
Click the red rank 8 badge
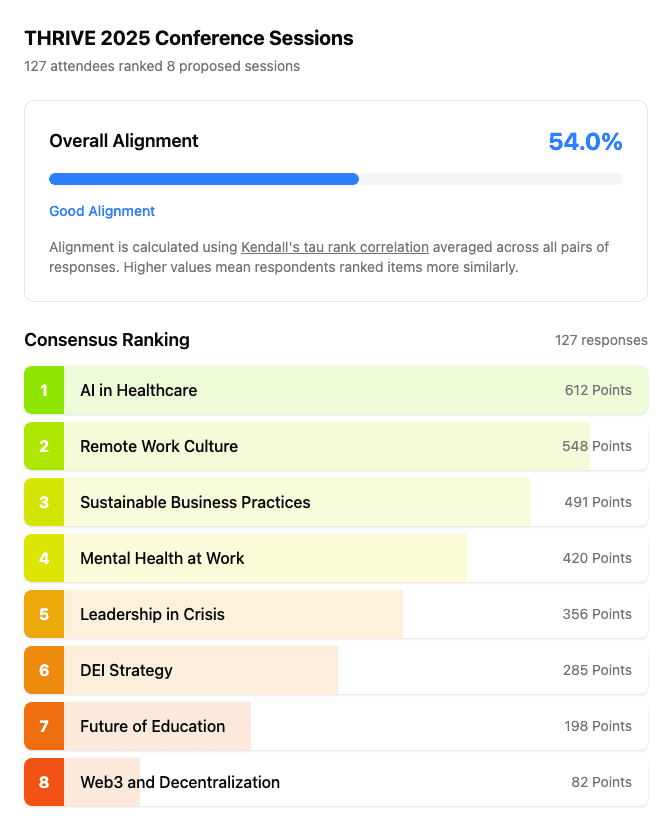click(x=42, y=782)
